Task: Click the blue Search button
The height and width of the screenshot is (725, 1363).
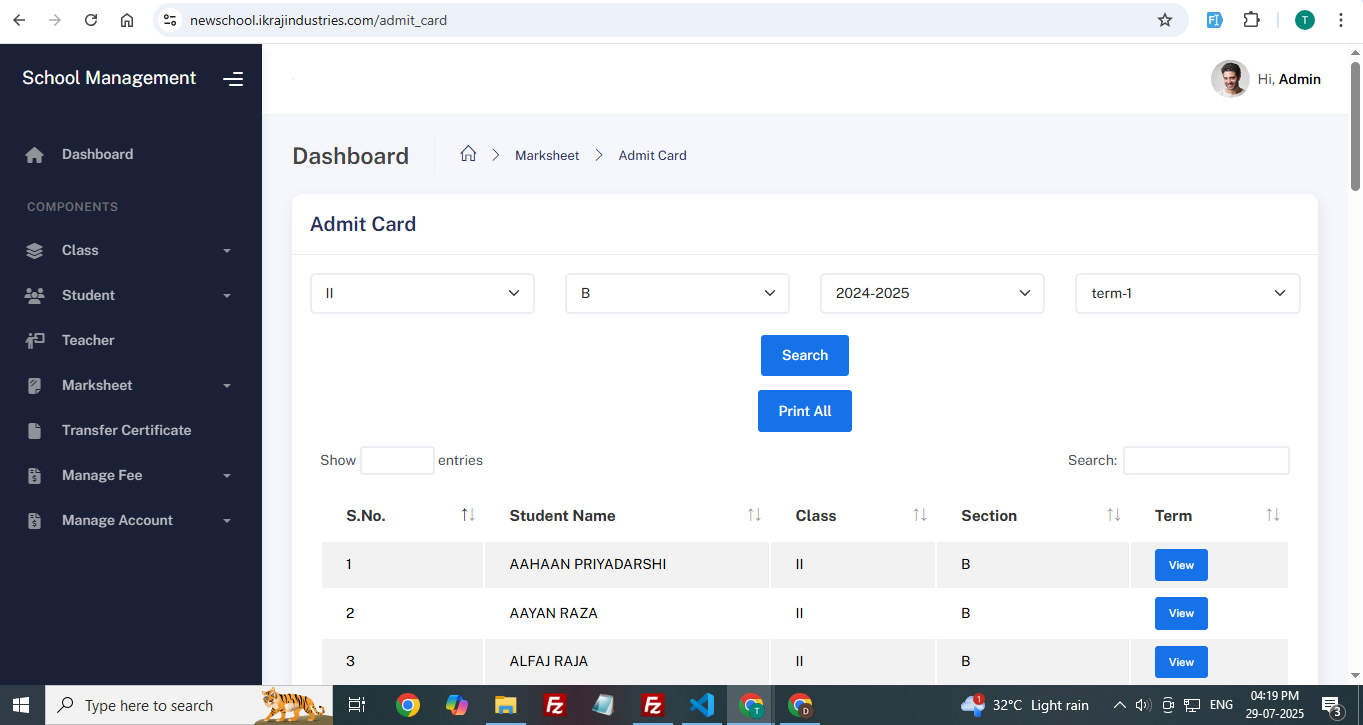Action: (804, 356)
